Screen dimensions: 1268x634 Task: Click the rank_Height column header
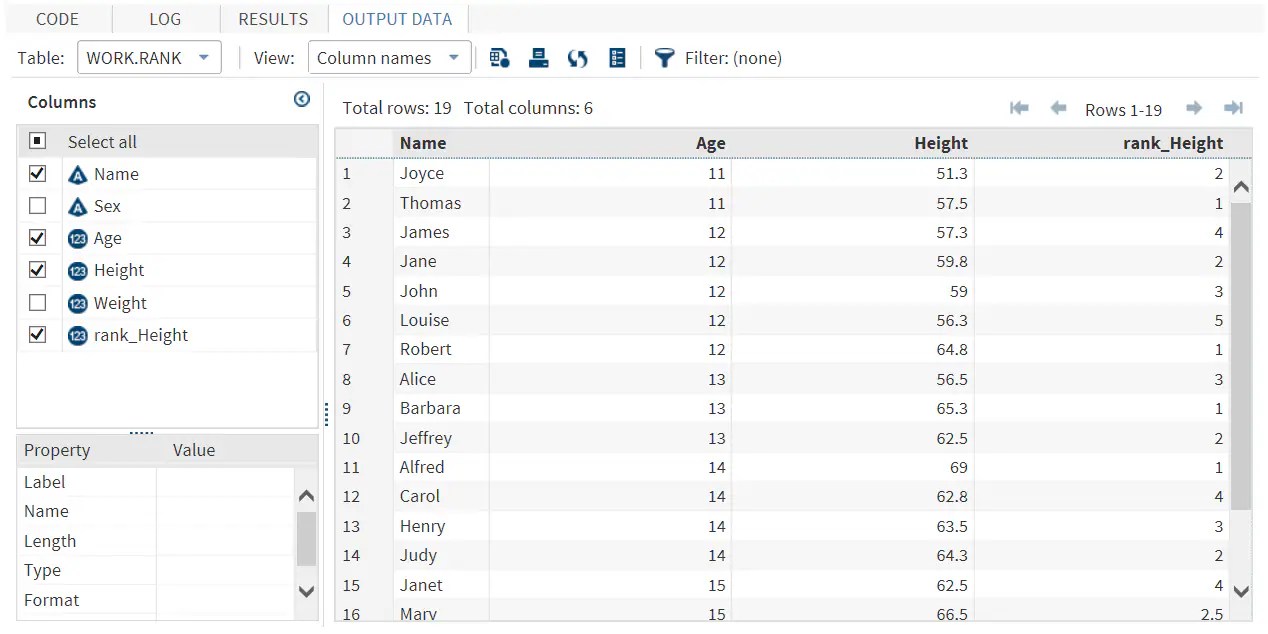tap(1172, 143)
